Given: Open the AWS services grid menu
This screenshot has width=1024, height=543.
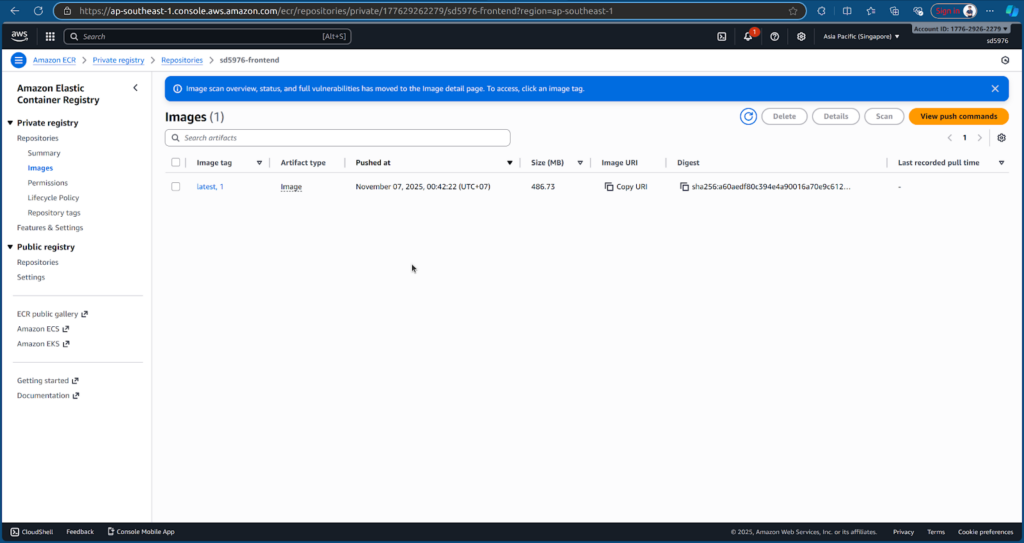Looking at the screenshot, I should (x=50, y=37).
